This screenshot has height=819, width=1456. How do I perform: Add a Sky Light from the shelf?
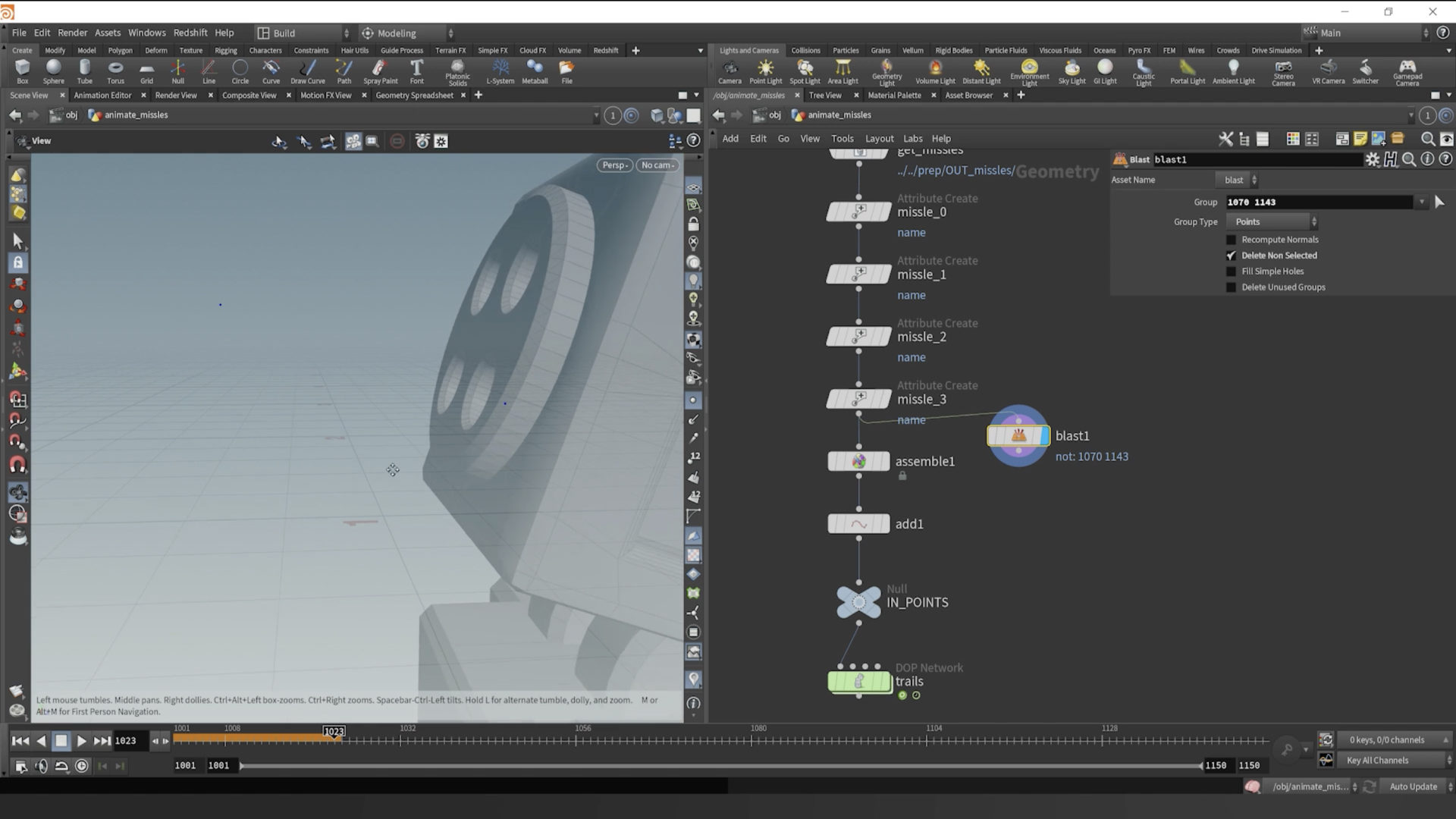coord(1072,72)
